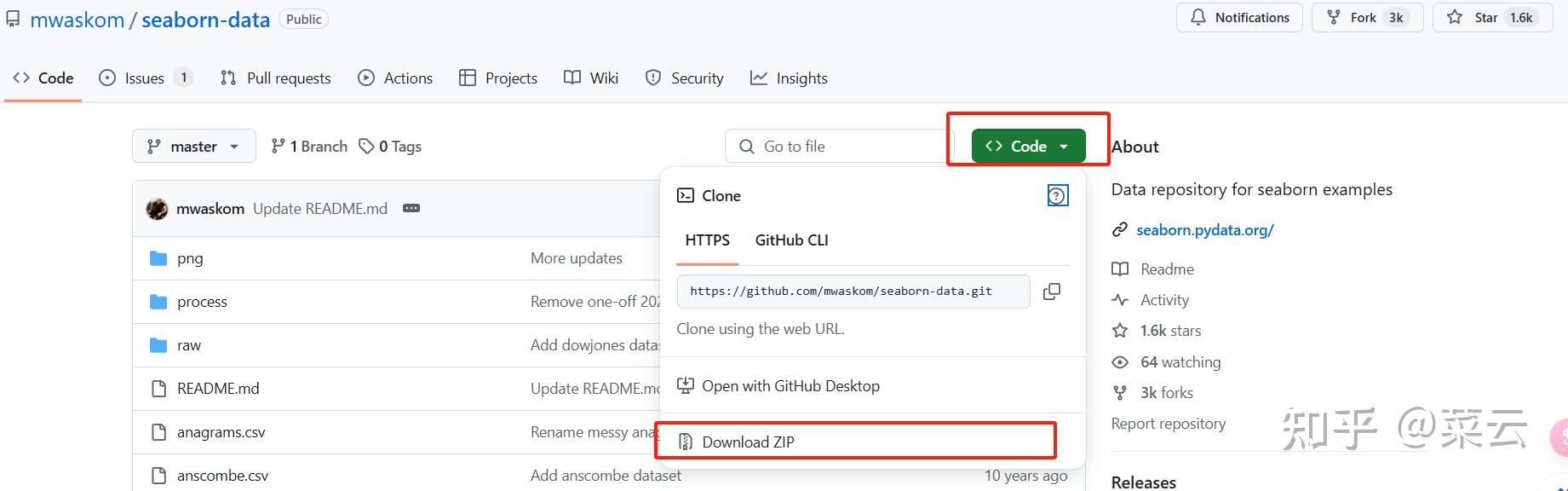Click mwaskom's avatar image
The width and height of the screenshot is (1568, 491).
(x=157, y=209)
